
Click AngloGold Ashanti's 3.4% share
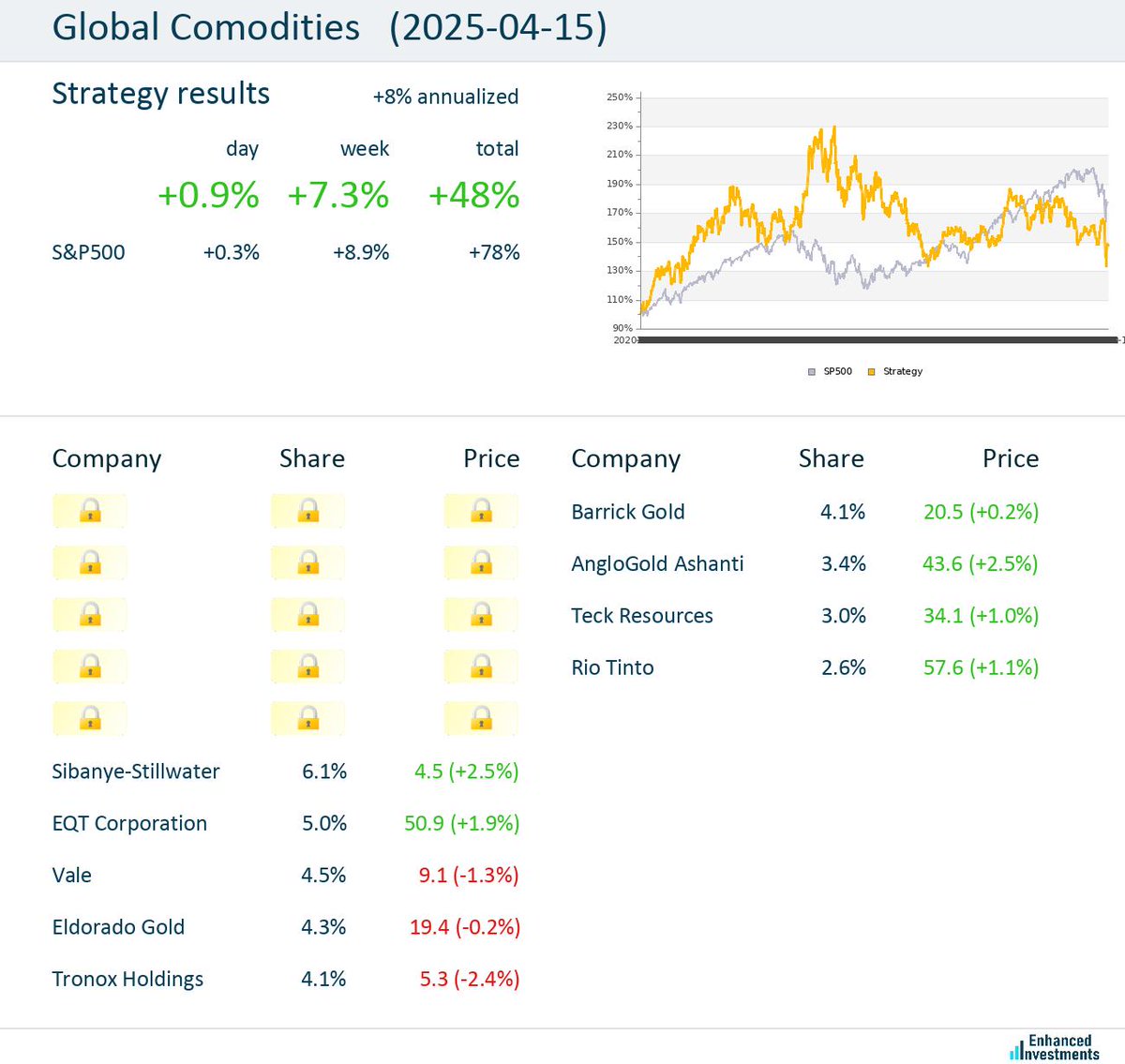(844, 563)
